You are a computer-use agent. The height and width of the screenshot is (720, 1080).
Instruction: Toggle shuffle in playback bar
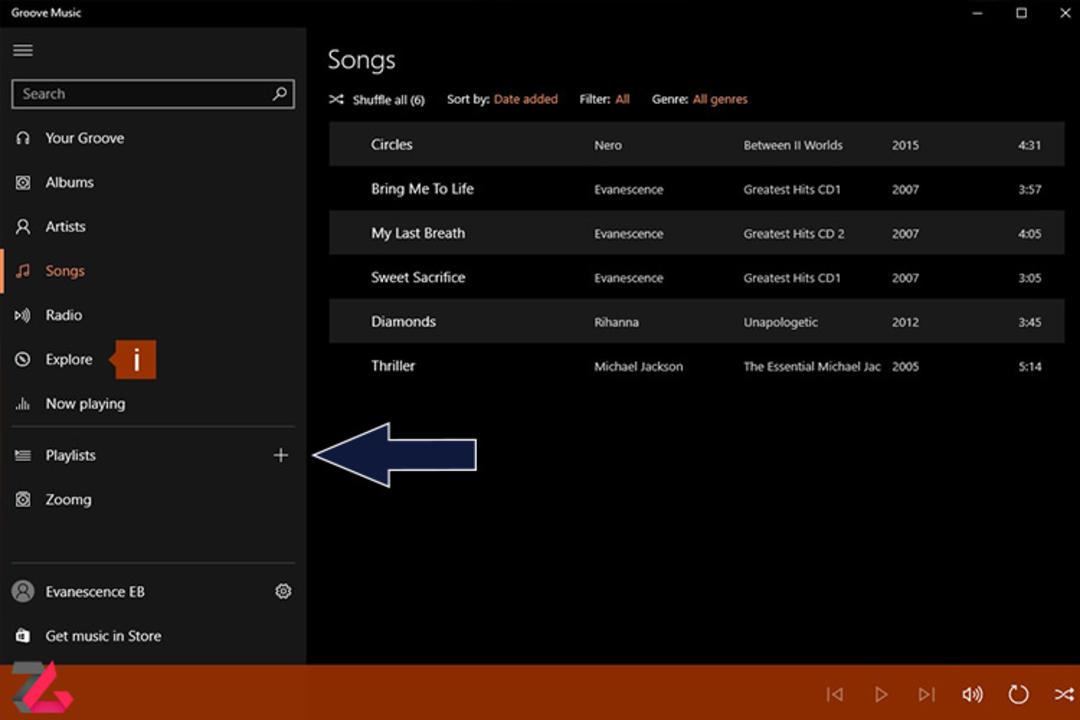[1063, 694]
